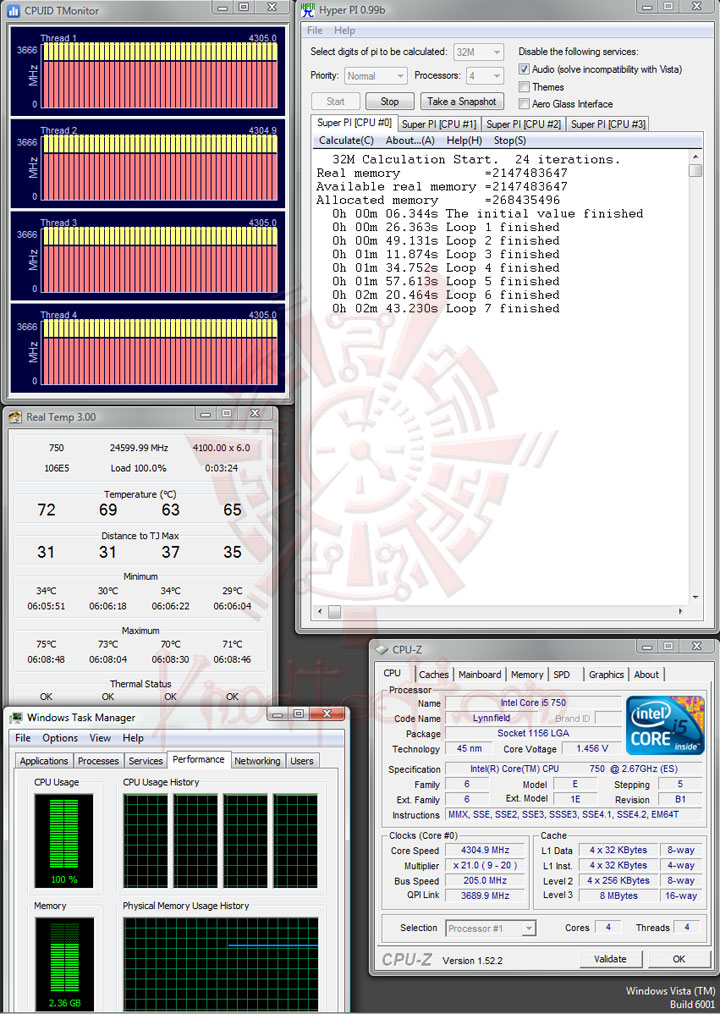
Task: Click the Super PI vertical scrollbar thumb
Action: coord(695,170)
